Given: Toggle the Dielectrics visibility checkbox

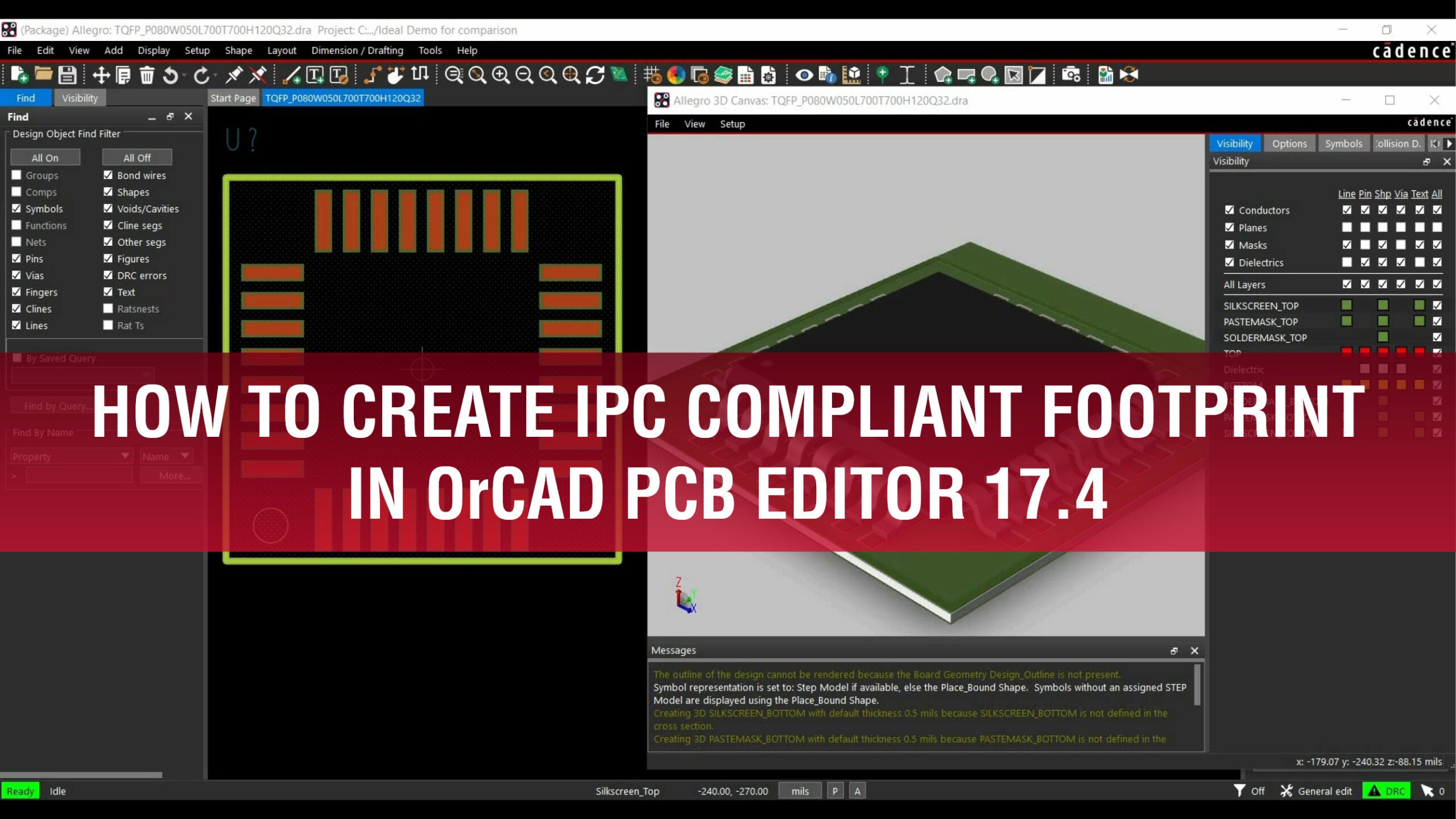Looking at the screenshot, I should 1229,262.
